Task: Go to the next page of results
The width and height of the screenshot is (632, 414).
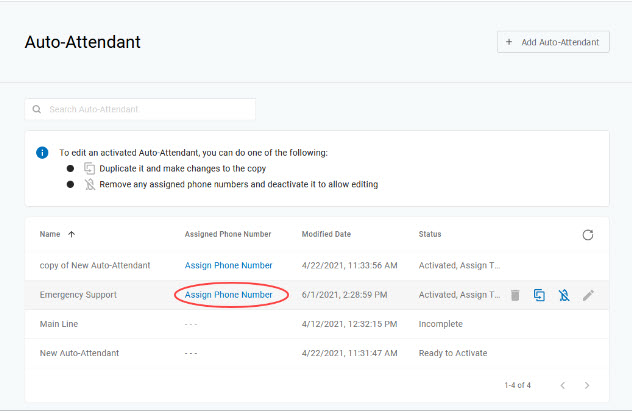Action: point(587,385)
